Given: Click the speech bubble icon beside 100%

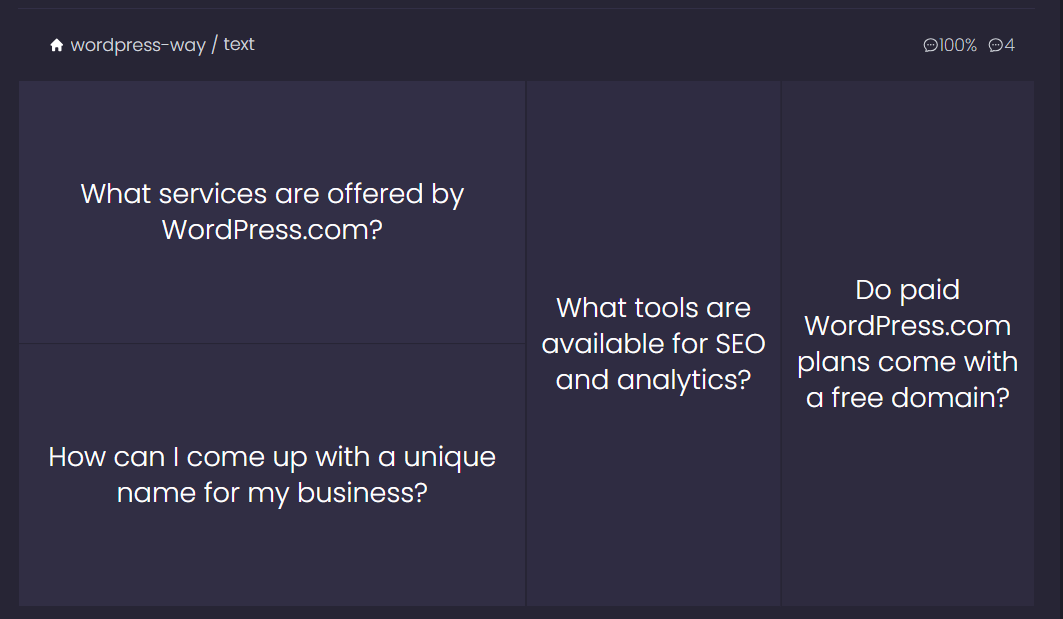Looking at the screenshot, I should (x=930, y=45).
